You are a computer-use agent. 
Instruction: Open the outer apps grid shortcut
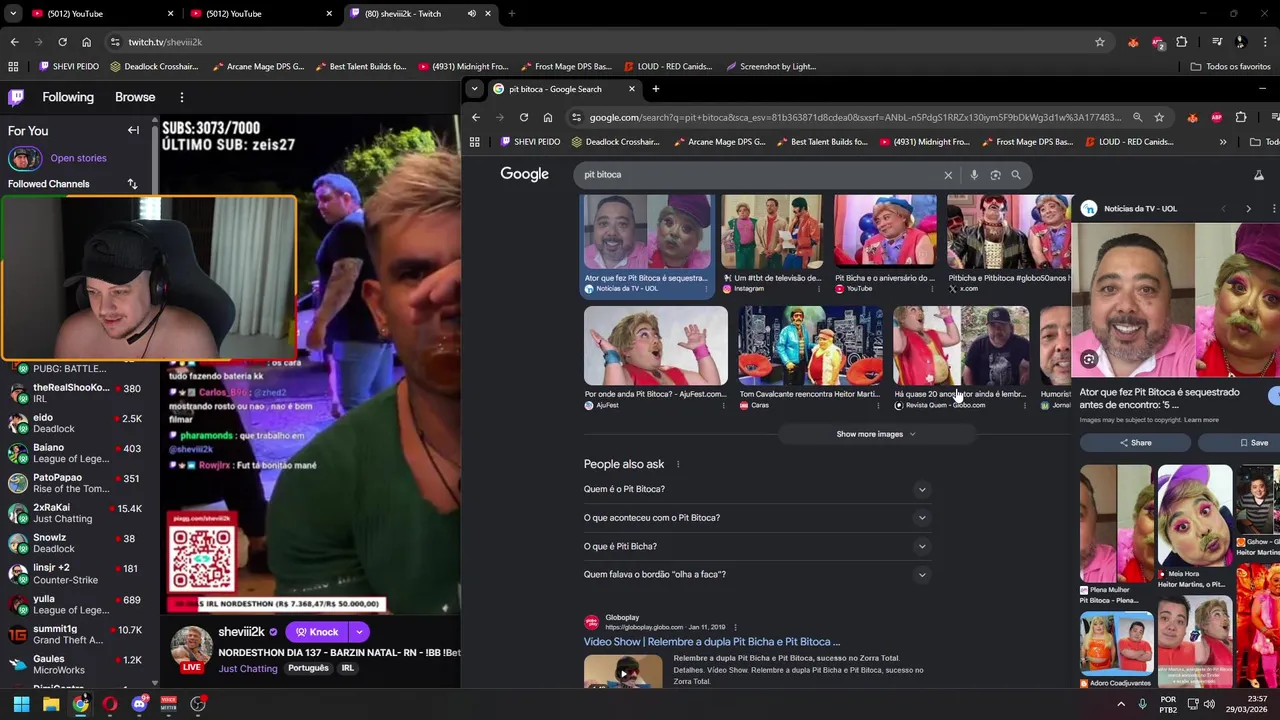pos(13,66)
